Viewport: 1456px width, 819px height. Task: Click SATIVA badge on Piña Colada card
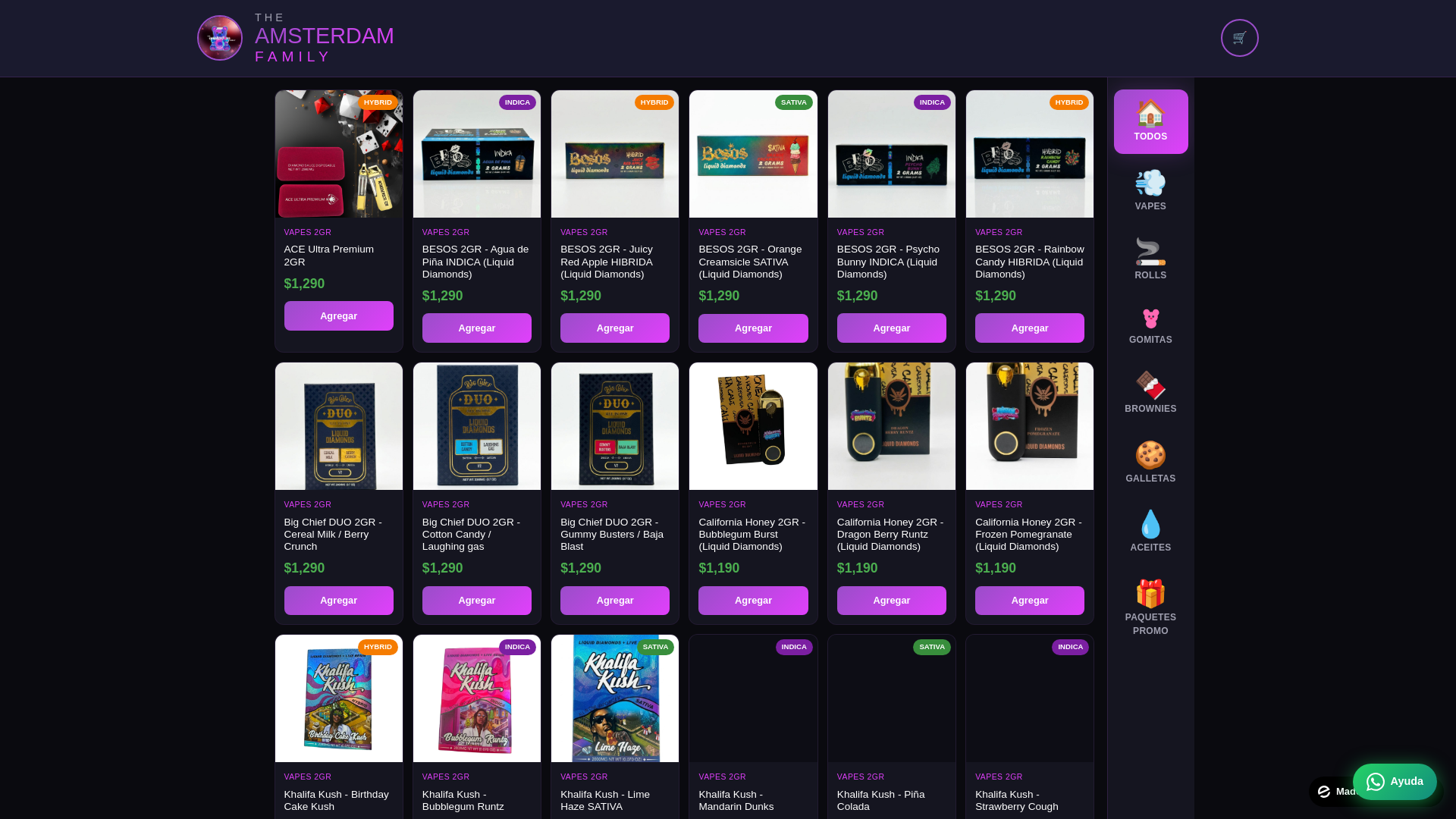pos(932,647)
